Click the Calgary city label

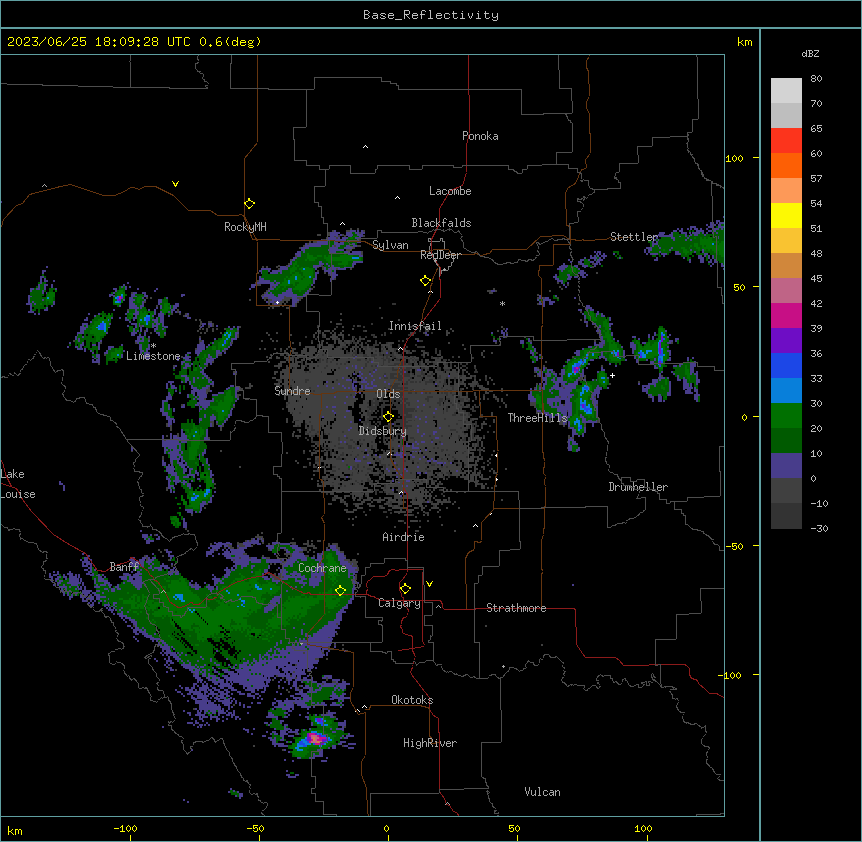(399, 603)
